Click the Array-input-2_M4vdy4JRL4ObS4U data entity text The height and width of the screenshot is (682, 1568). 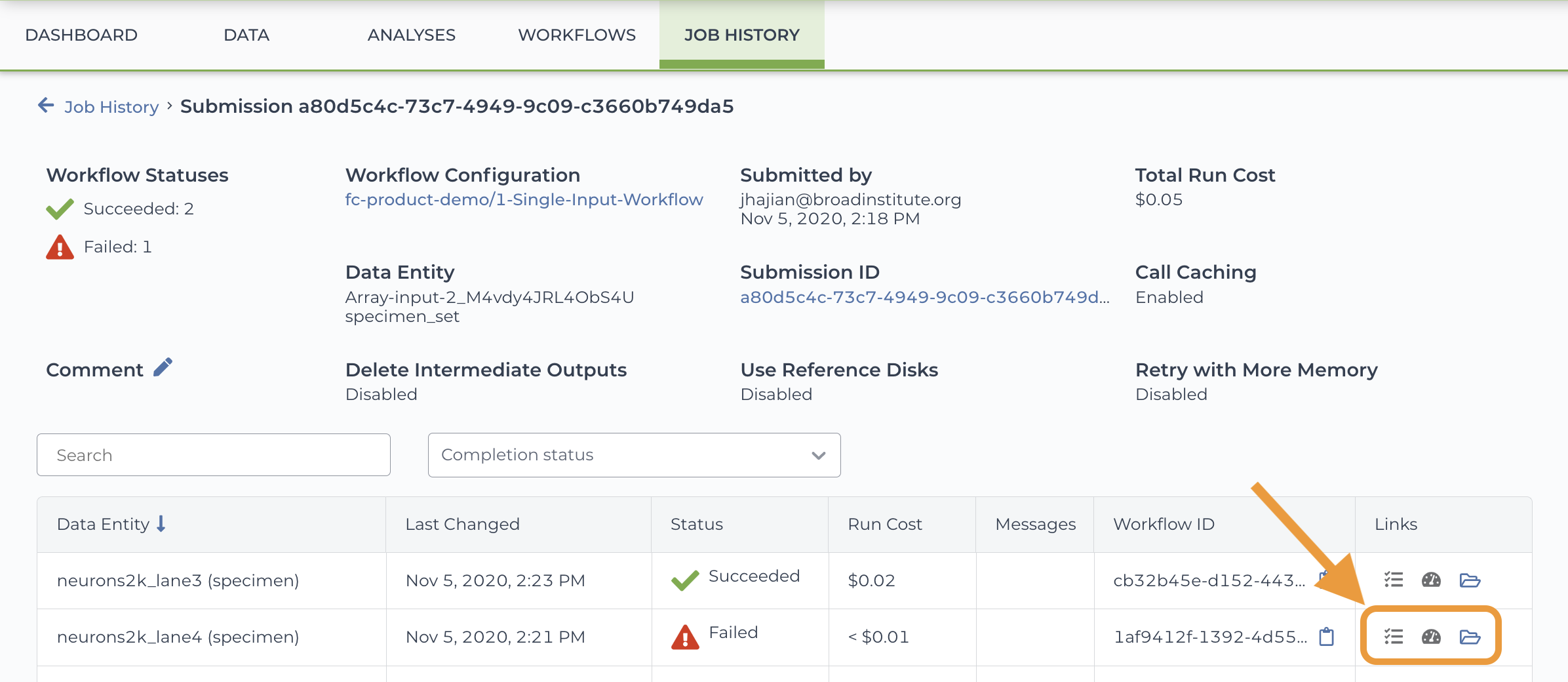[489, 297]
